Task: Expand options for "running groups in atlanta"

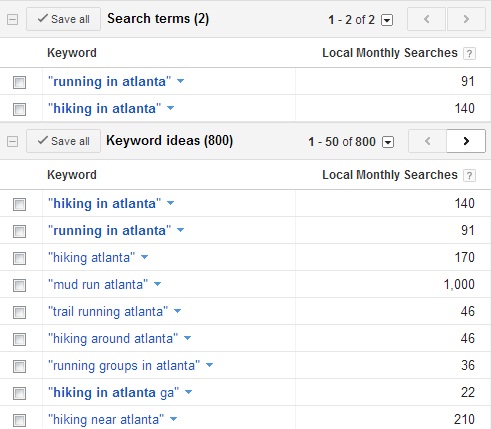Action: (209, 365)
